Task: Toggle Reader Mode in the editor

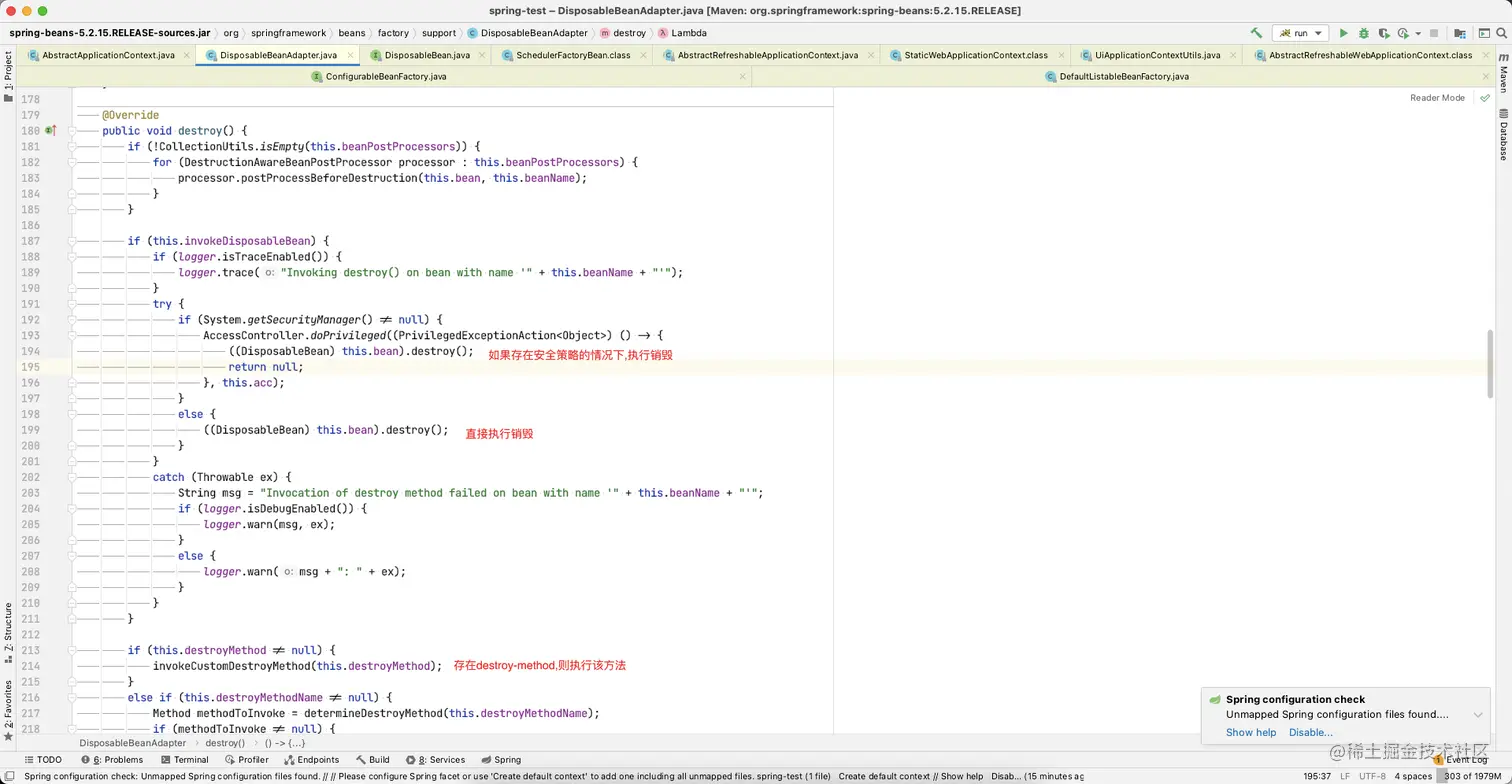Action: [x=1437, y=98]
